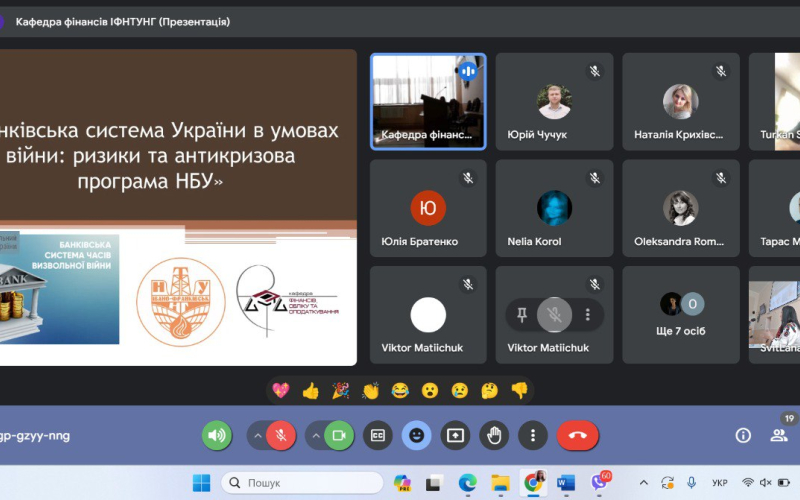
Task: Open Copilot from the taskbar
Action: click(x=402, y=482)
